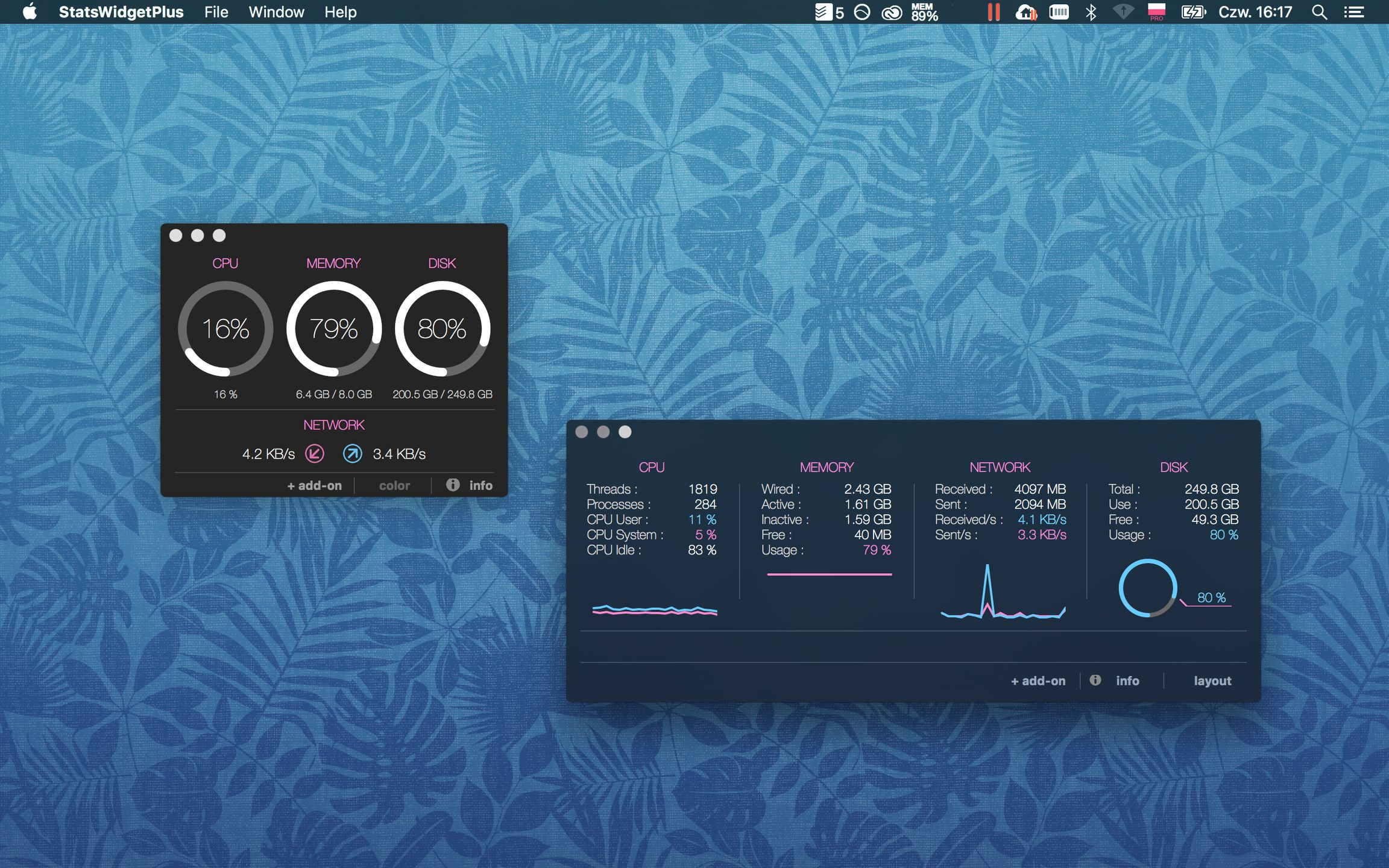Click the info circle icon in small widget
Image resolution: width=1389 pixels, height=868 pixels.
coord(453,485)
